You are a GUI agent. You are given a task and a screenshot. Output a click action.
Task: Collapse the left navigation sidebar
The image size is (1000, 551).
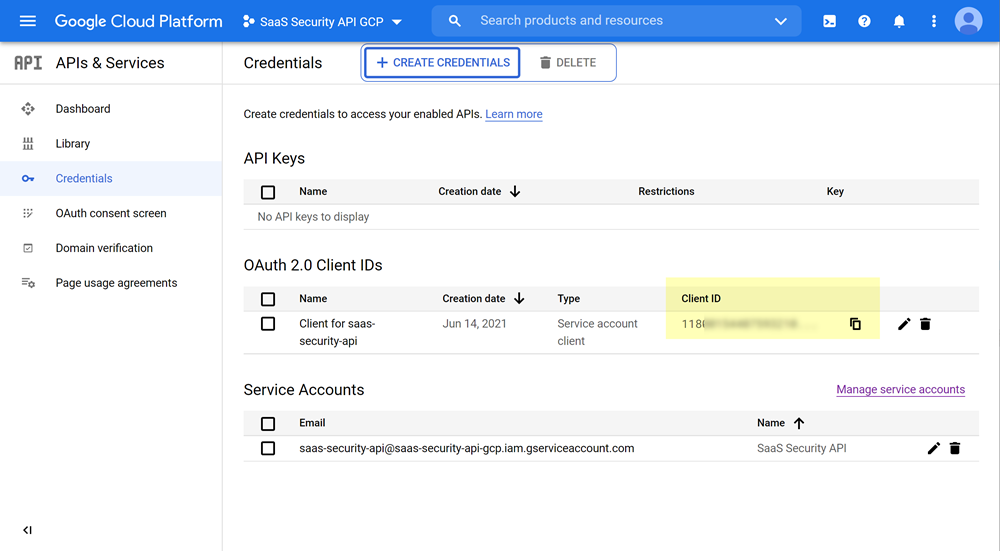[27, 530]
